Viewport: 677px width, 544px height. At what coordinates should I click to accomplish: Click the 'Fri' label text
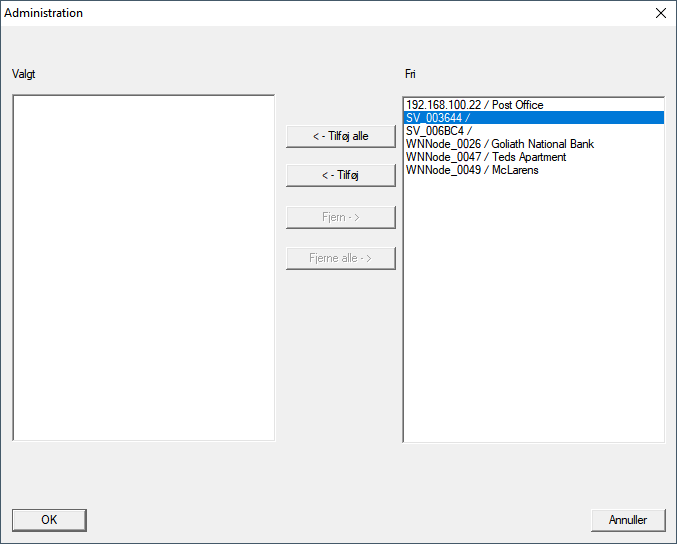point(410,74)
